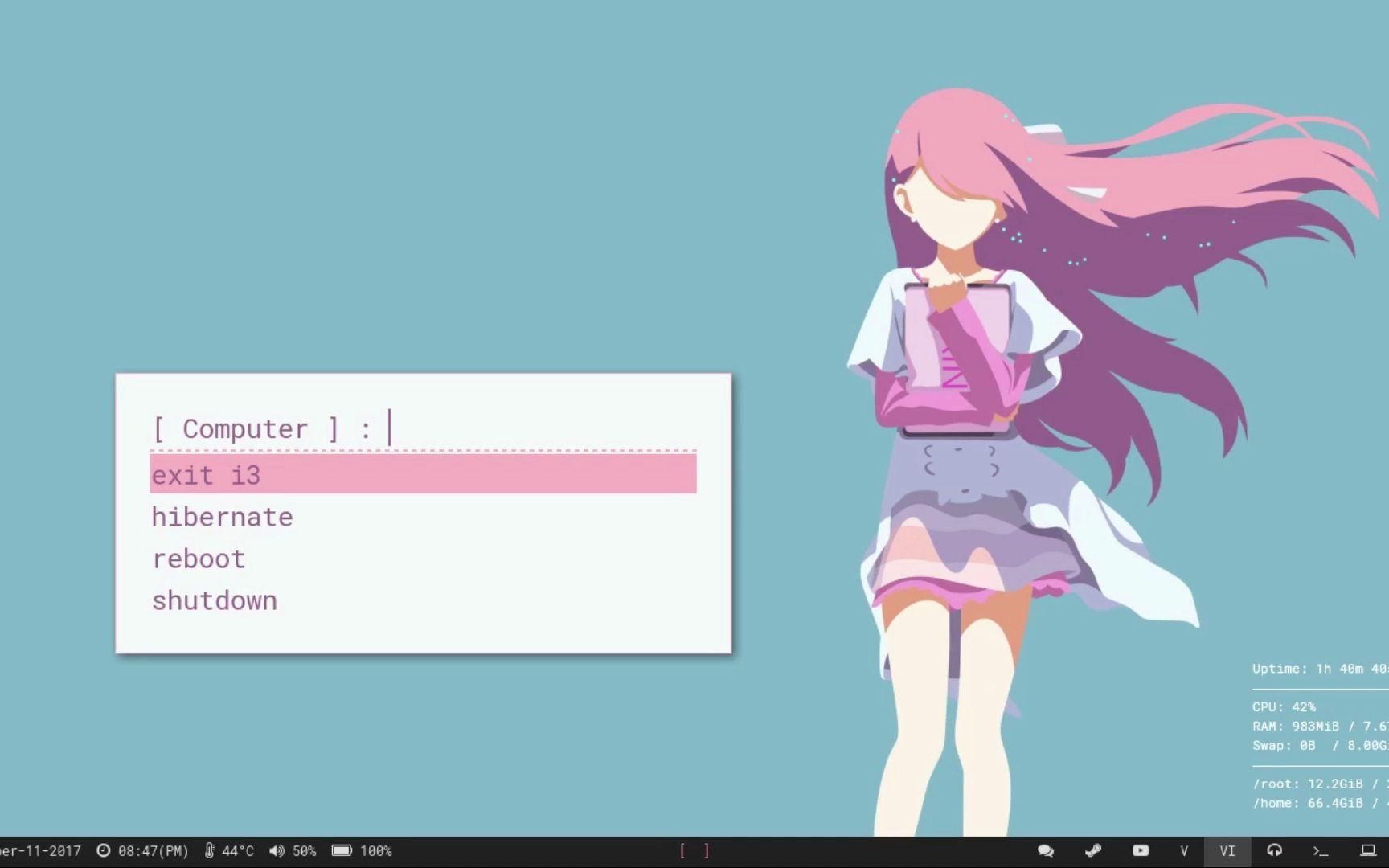Select 'shutdown' at the bottom of the menu
The width and height of the screenshot is (1389, 868).
(x=214, y=600)
